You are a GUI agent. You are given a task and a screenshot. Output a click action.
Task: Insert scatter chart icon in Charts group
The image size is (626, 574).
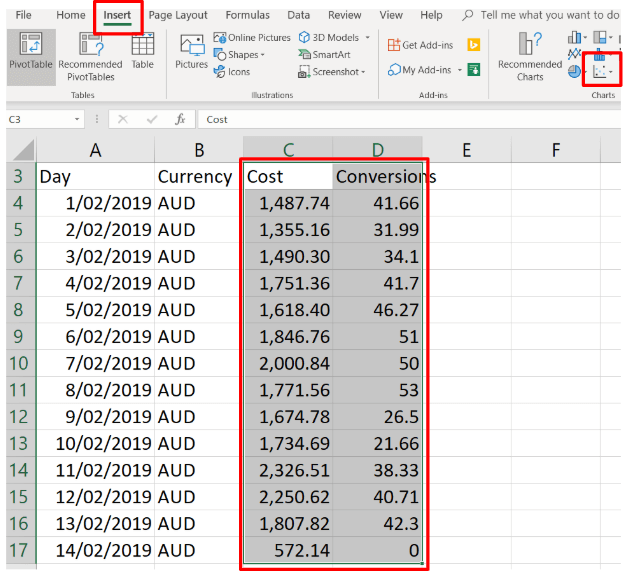tap(601, 72)
